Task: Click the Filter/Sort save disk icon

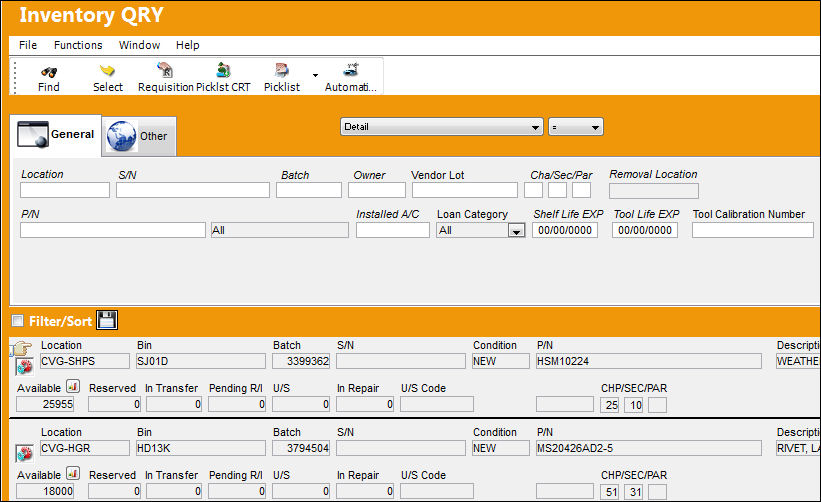Action: (107, 320)
